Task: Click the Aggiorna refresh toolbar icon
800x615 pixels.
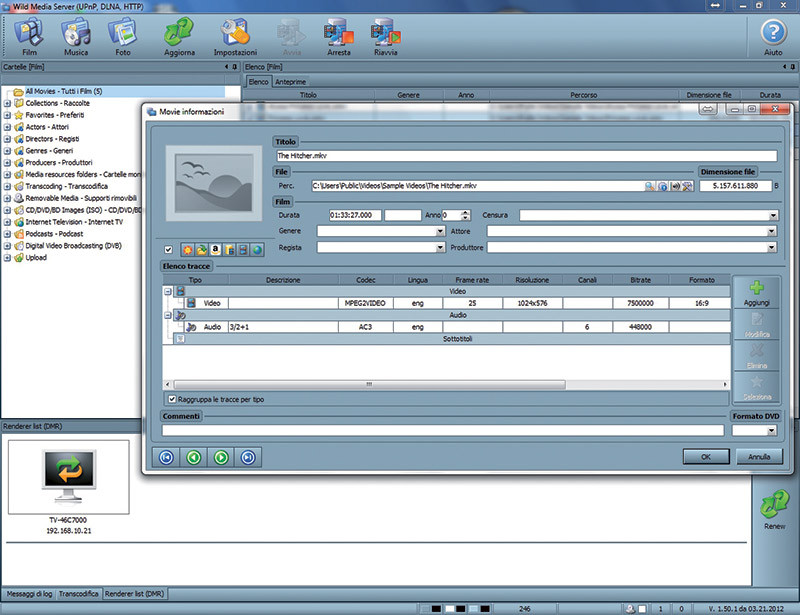Action: 179,37
